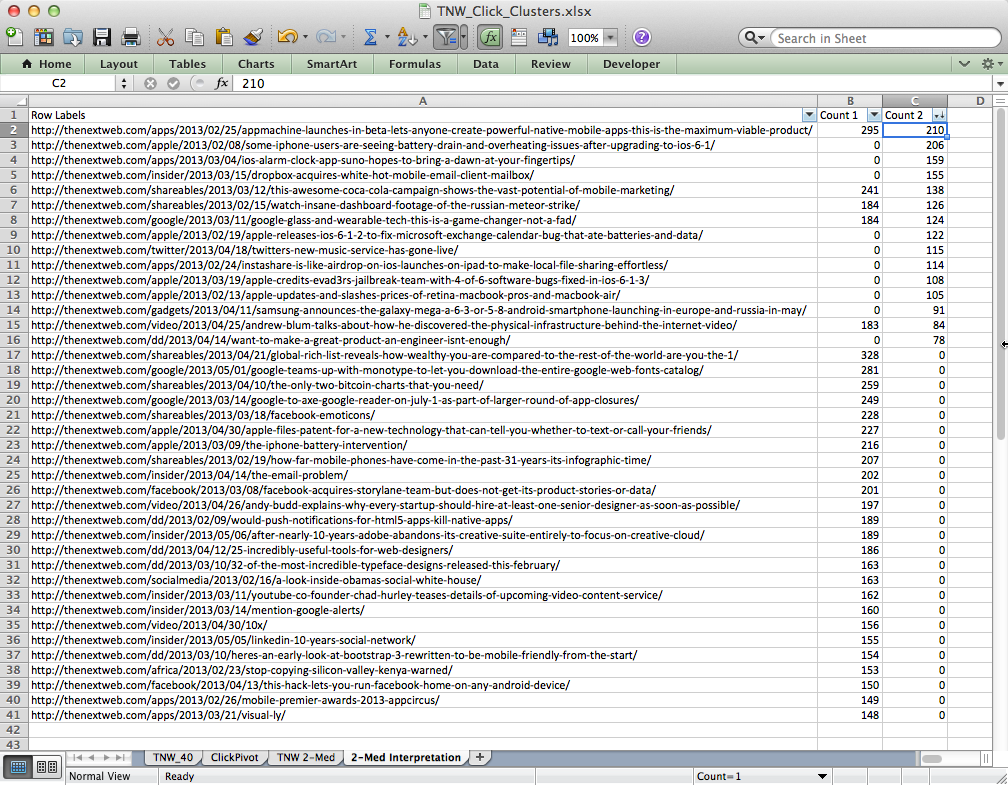Click the Format Painter brush icon
This screenshot has height=785, width=1008.
253,38
